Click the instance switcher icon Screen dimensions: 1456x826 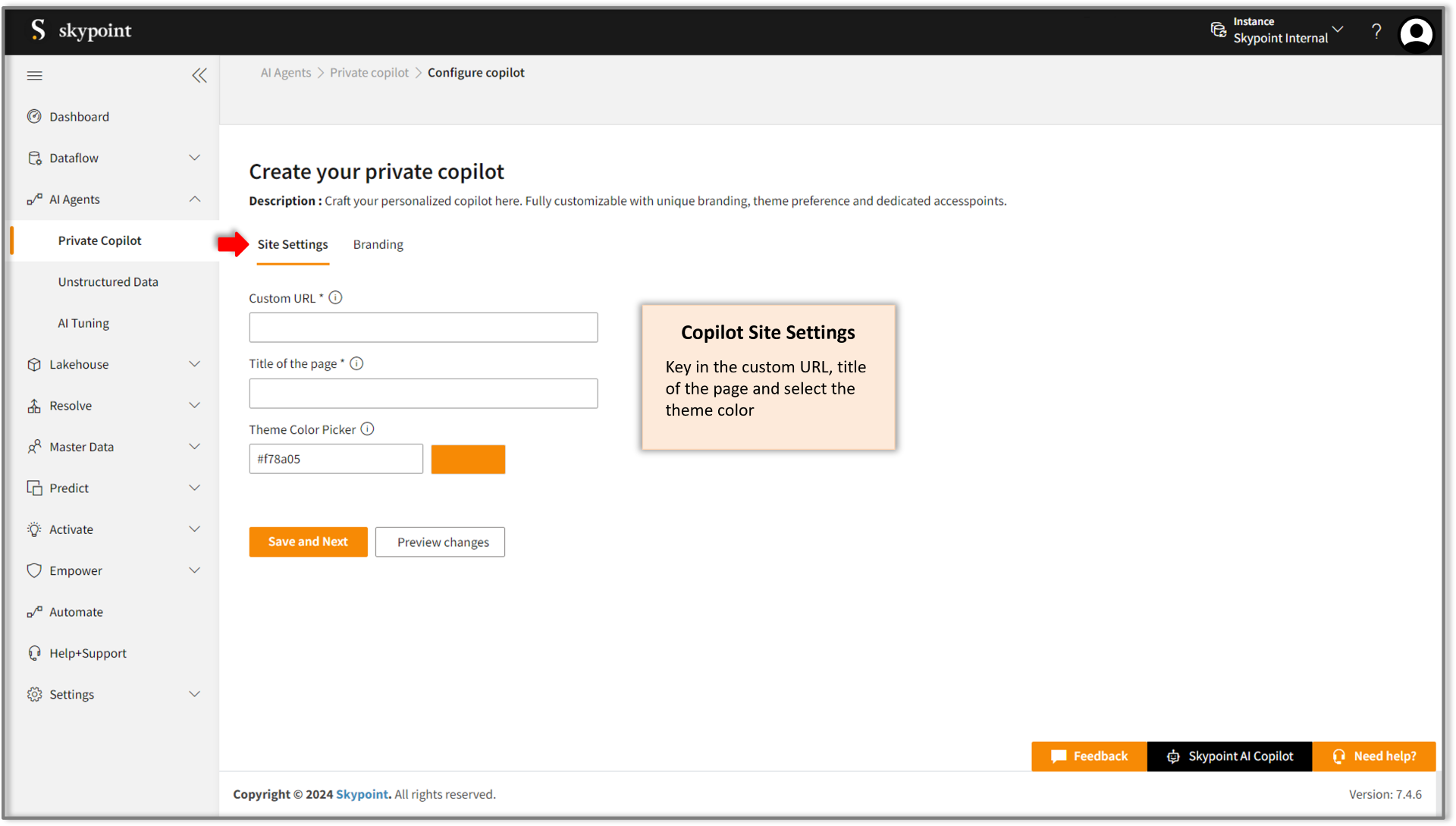[x=1218, y=30]
